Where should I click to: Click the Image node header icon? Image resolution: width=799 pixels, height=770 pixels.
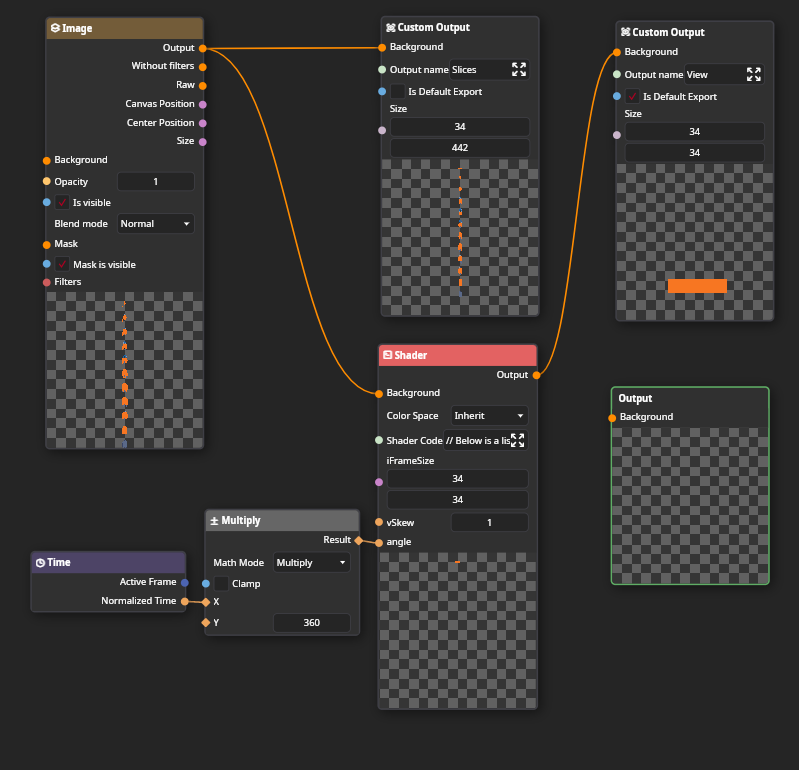click(x=55, y=28)
